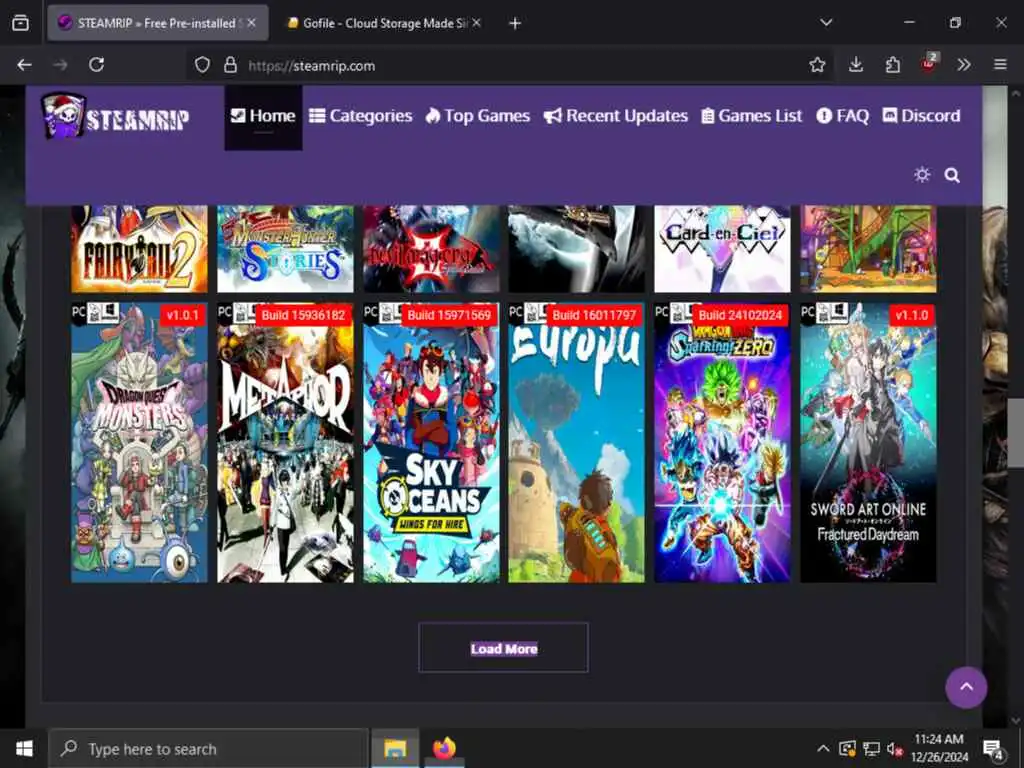
Task: Close the Gofile tab
Action: tap(477, 23)
